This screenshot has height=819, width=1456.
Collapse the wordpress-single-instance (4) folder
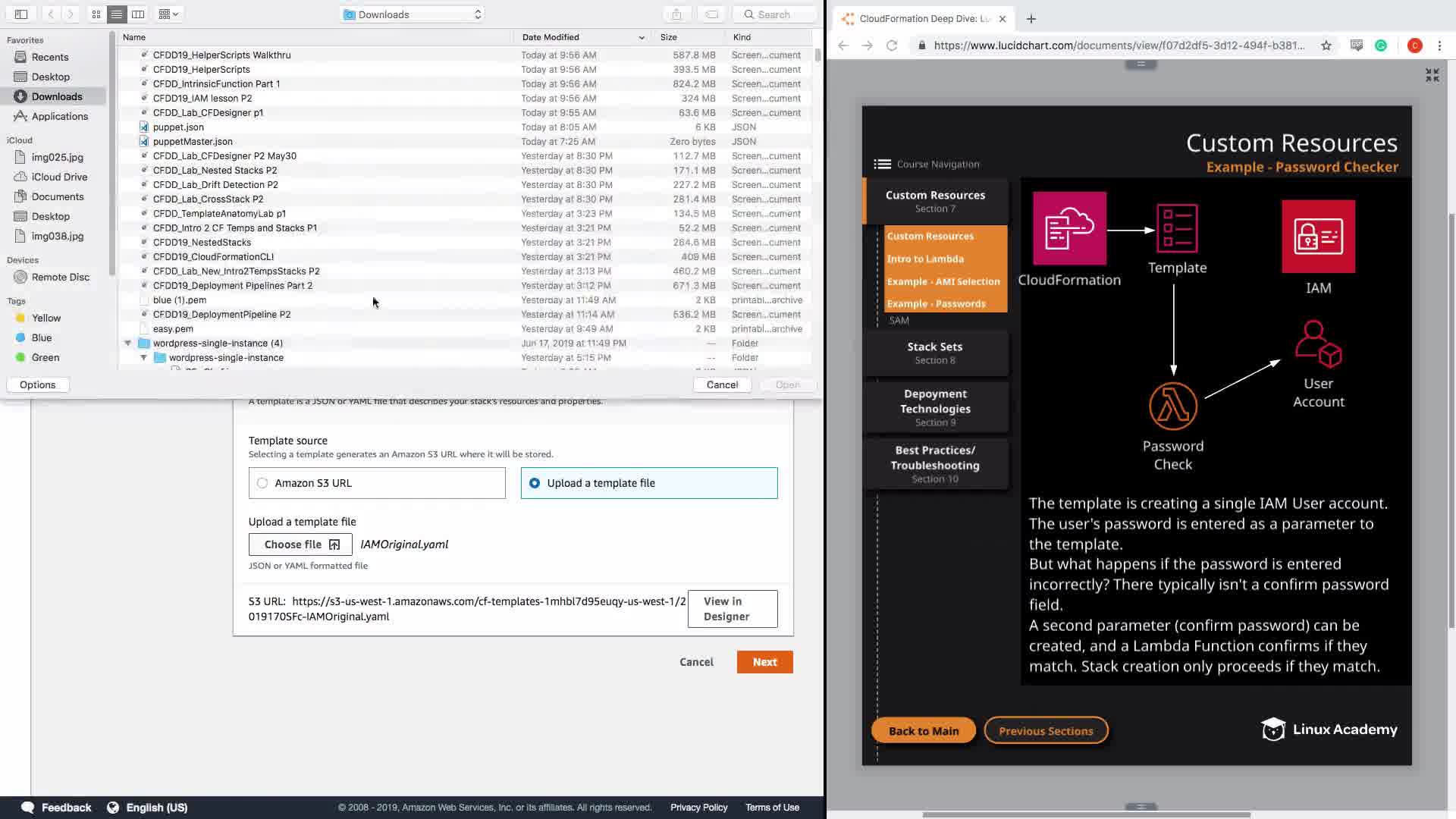pyautogui.click(x=127, y=344)
